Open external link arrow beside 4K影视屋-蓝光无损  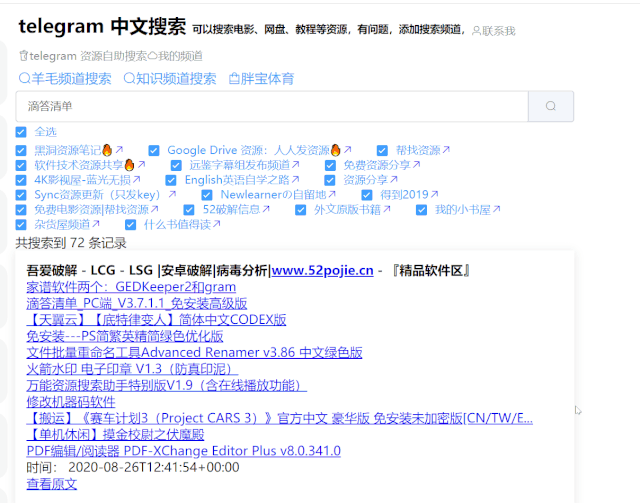coord(136,179)
